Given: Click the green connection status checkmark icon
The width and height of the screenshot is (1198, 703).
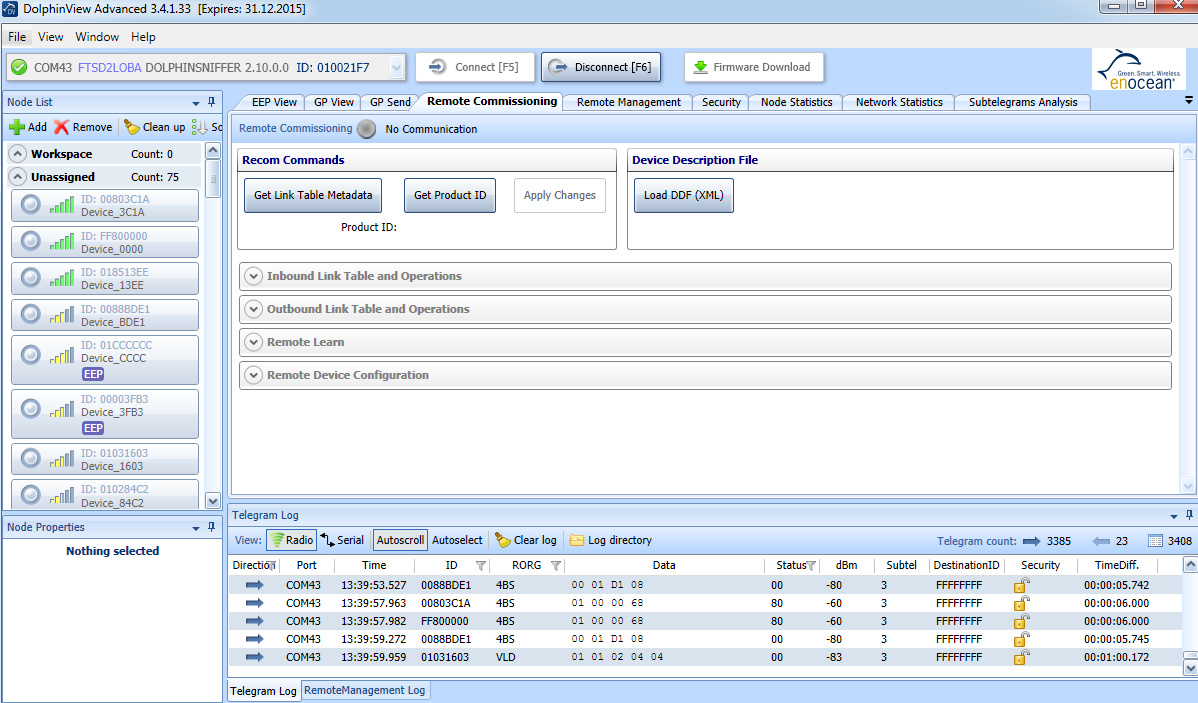Looking at the screenshot, I should click(19, 67).
